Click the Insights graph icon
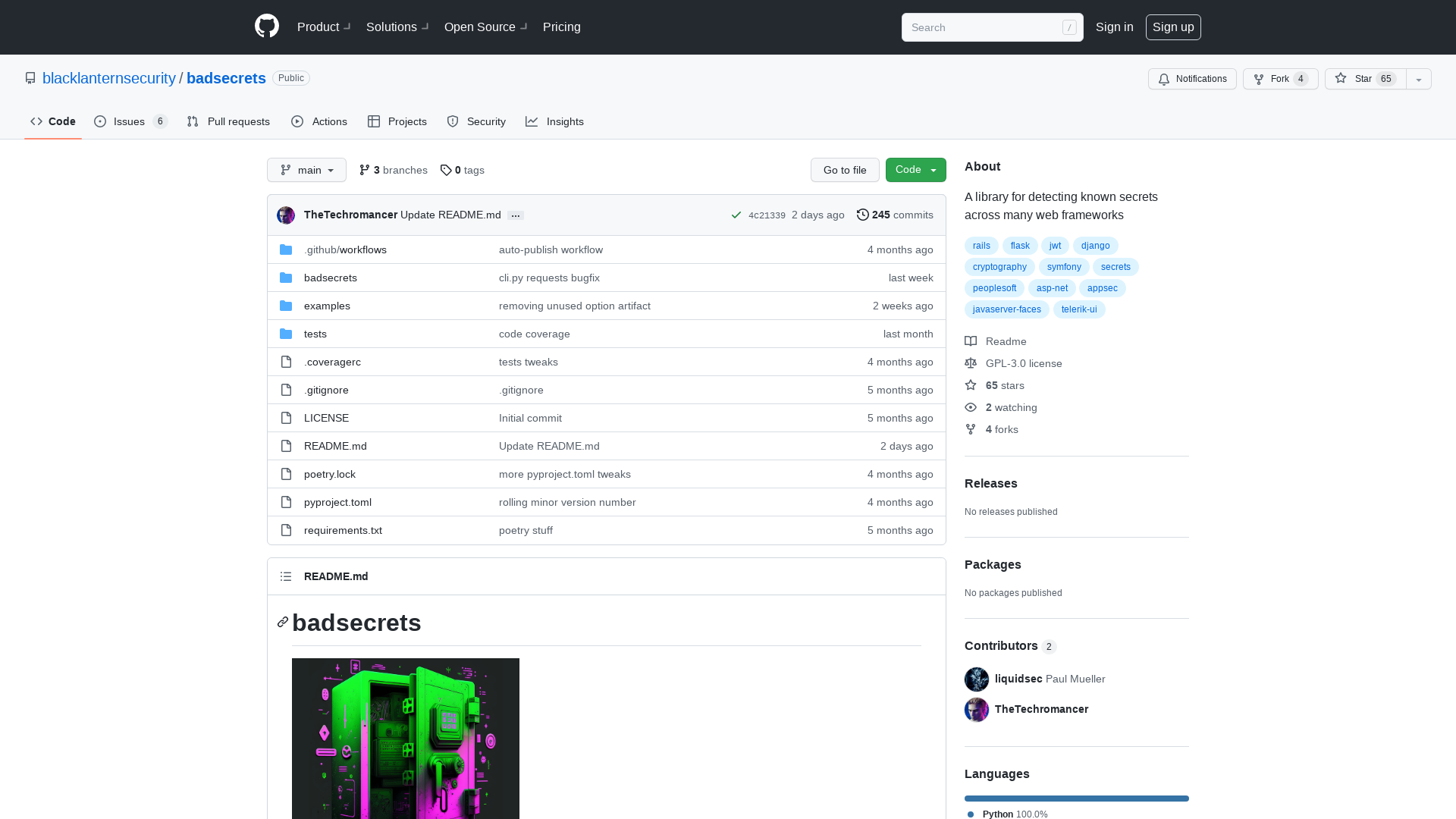 click(532, 121)
